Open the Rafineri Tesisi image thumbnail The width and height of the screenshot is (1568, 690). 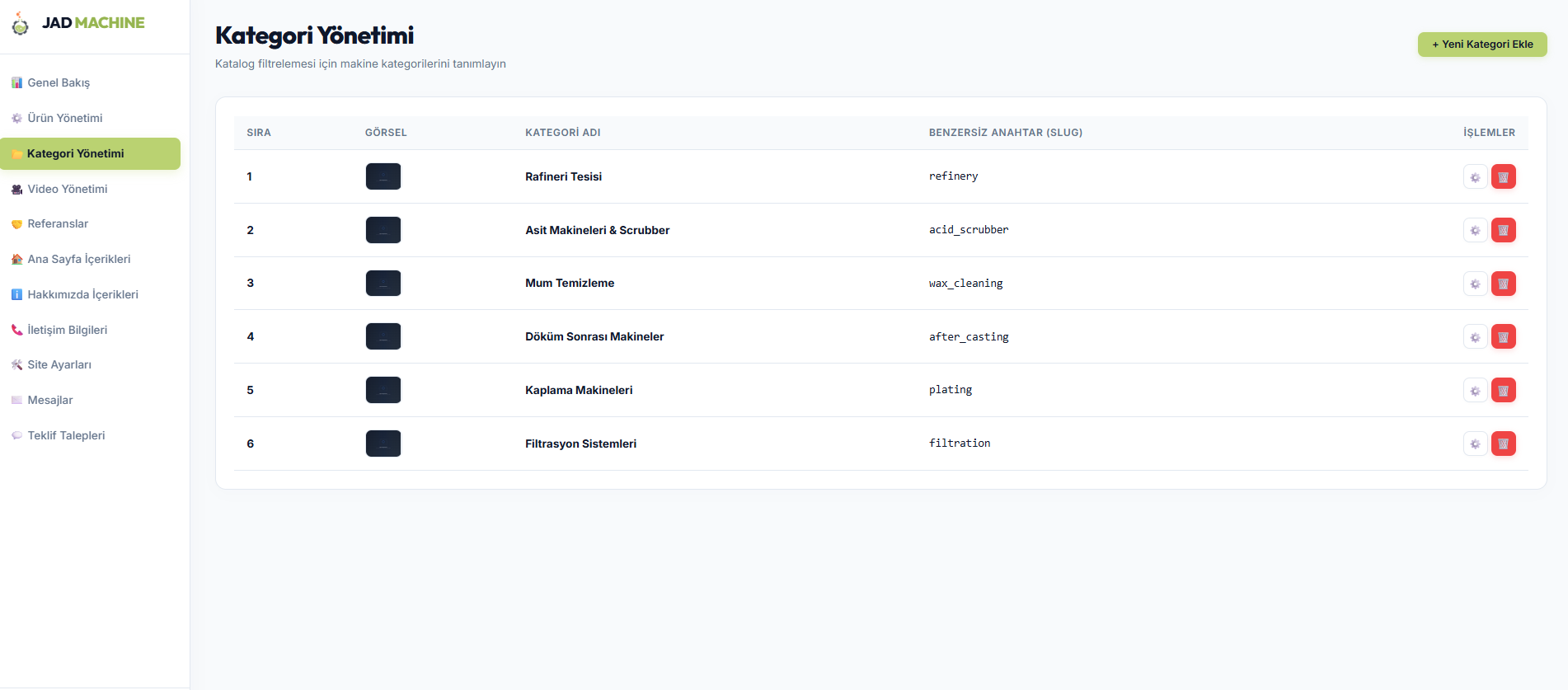[x=383, y=176]
